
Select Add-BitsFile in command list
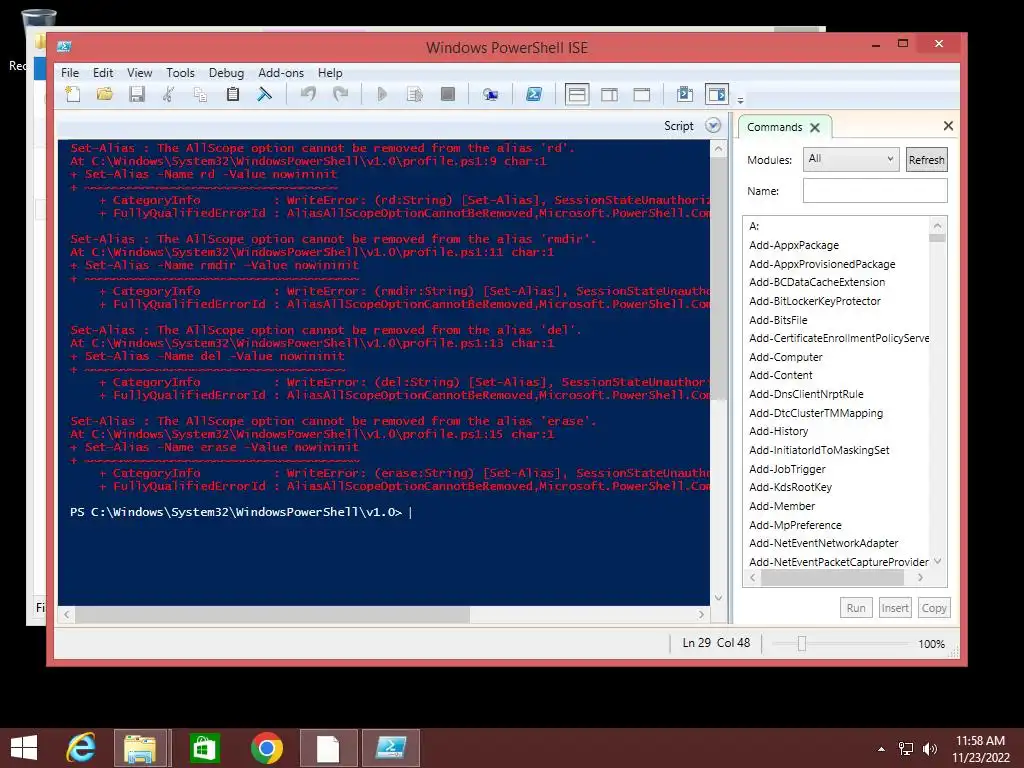coord(778,320)
